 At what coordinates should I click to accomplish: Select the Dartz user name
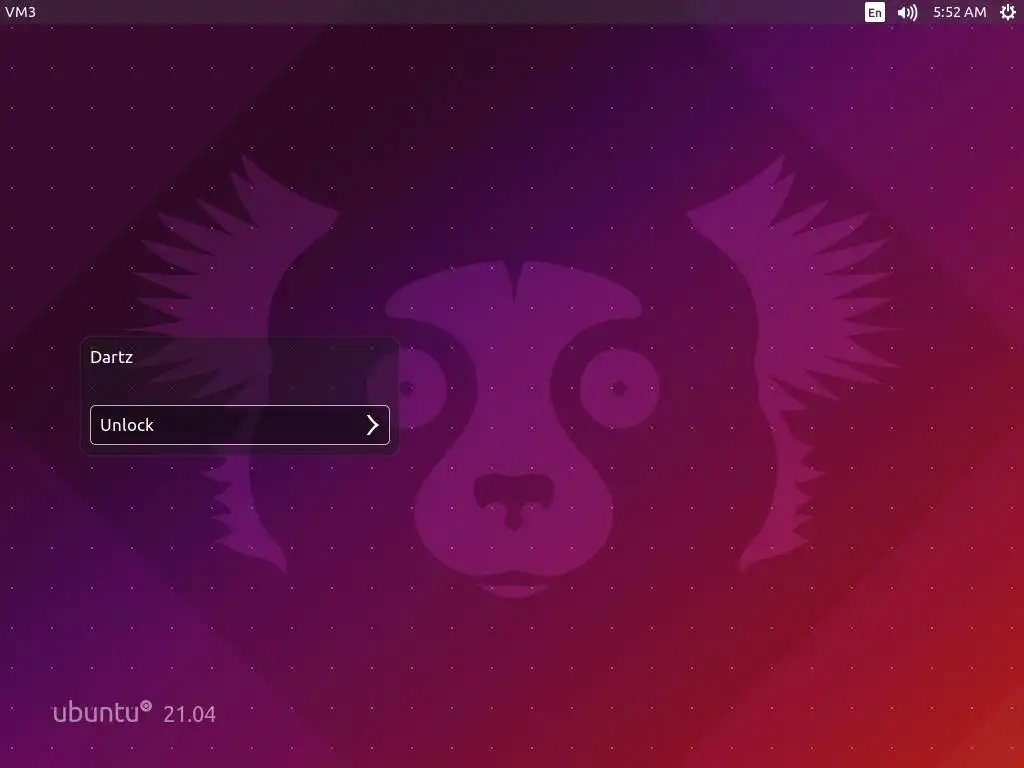pyautogui.click(x=112, y=357)
